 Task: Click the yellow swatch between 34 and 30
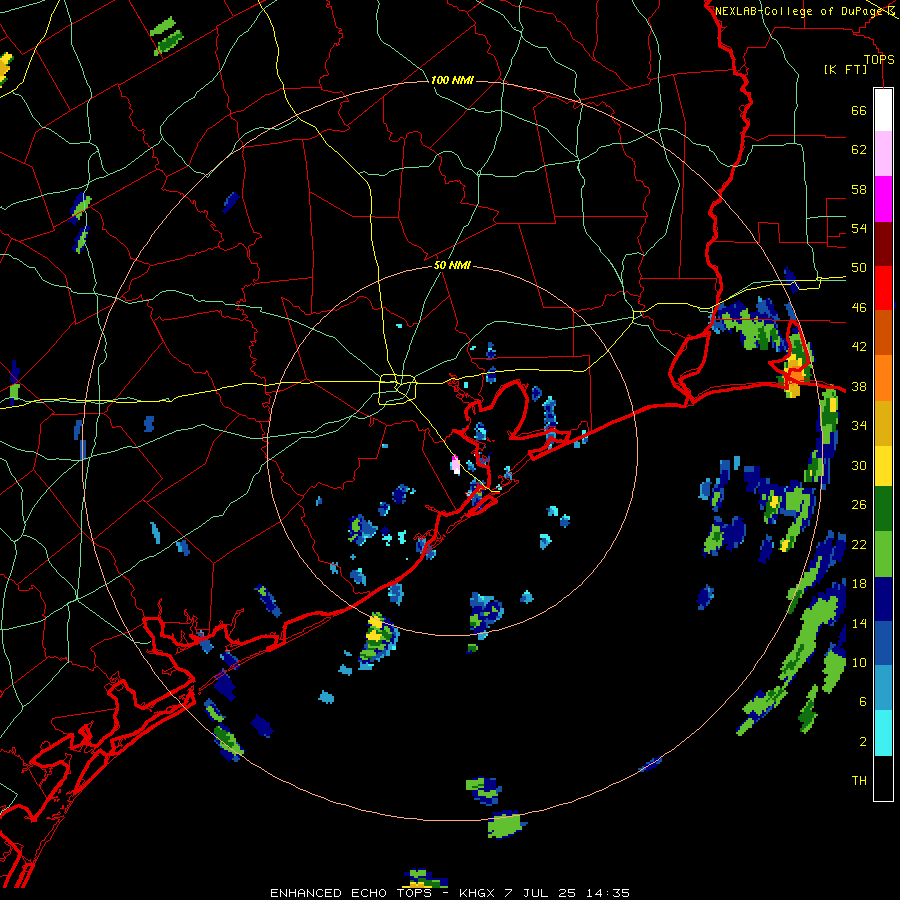pyautogui.click(x=883, y=466)
